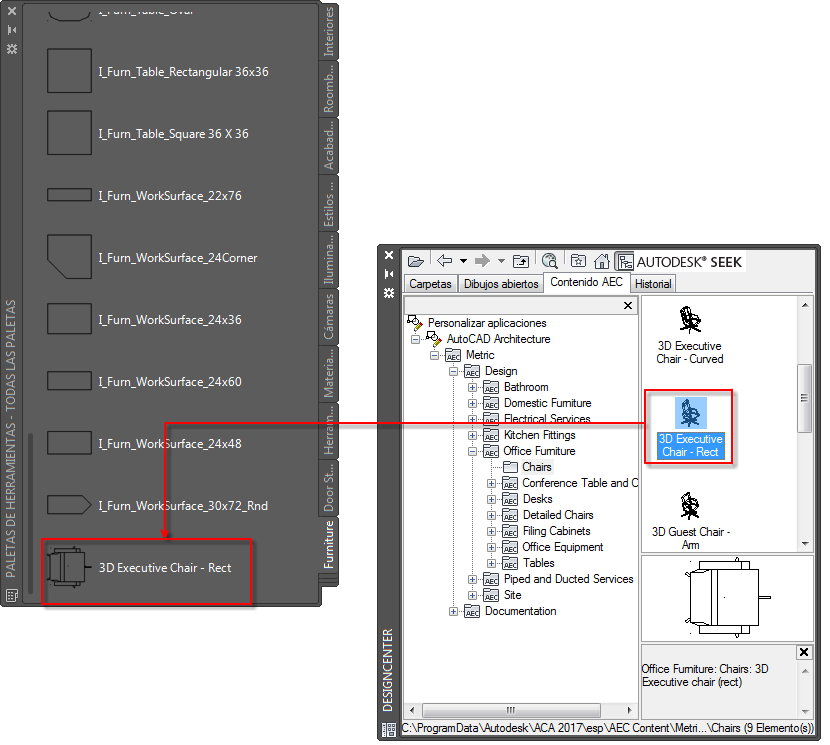Open the Cámaras palette tab
Viewport: 830px width, 745px height.
point(329,317)
